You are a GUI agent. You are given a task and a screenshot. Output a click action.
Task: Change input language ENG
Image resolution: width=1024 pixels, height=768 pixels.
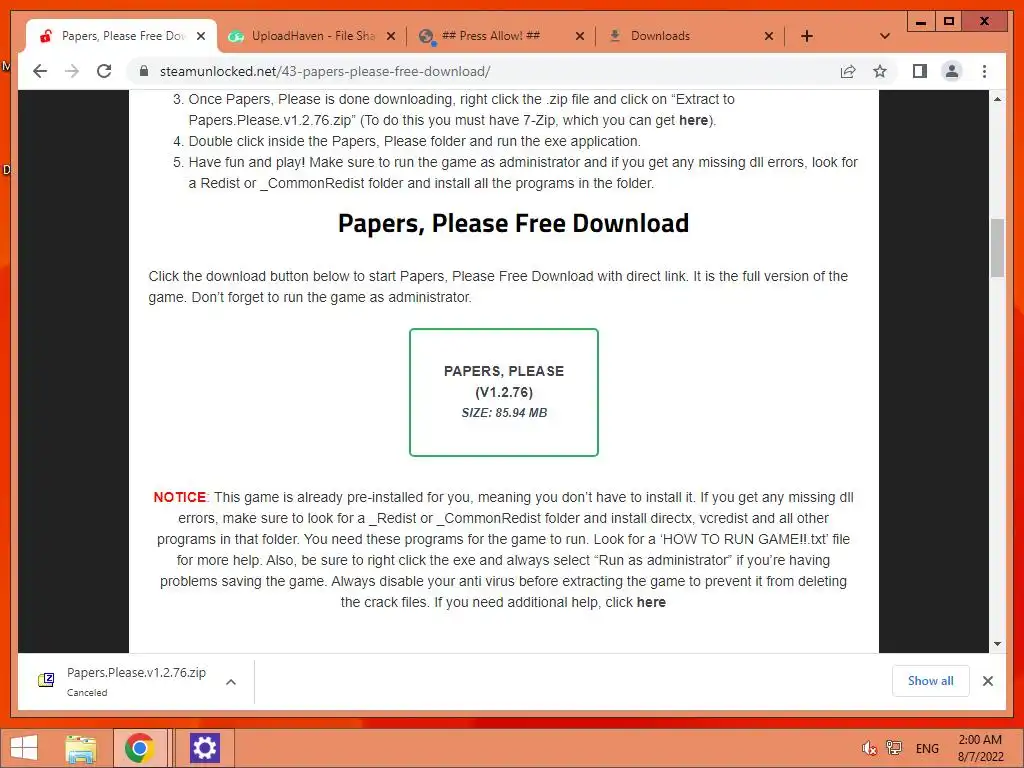tap(927, 749)
